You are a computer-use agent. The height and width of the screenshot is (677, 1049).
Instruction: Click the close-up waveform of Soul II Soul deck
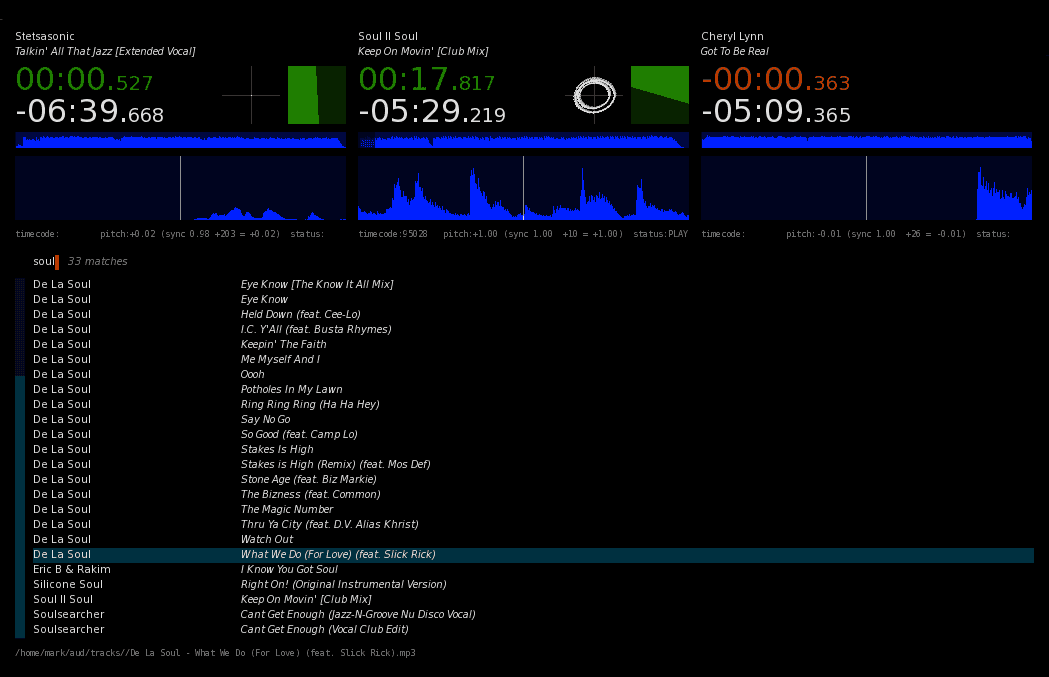[x=523, y=188]
